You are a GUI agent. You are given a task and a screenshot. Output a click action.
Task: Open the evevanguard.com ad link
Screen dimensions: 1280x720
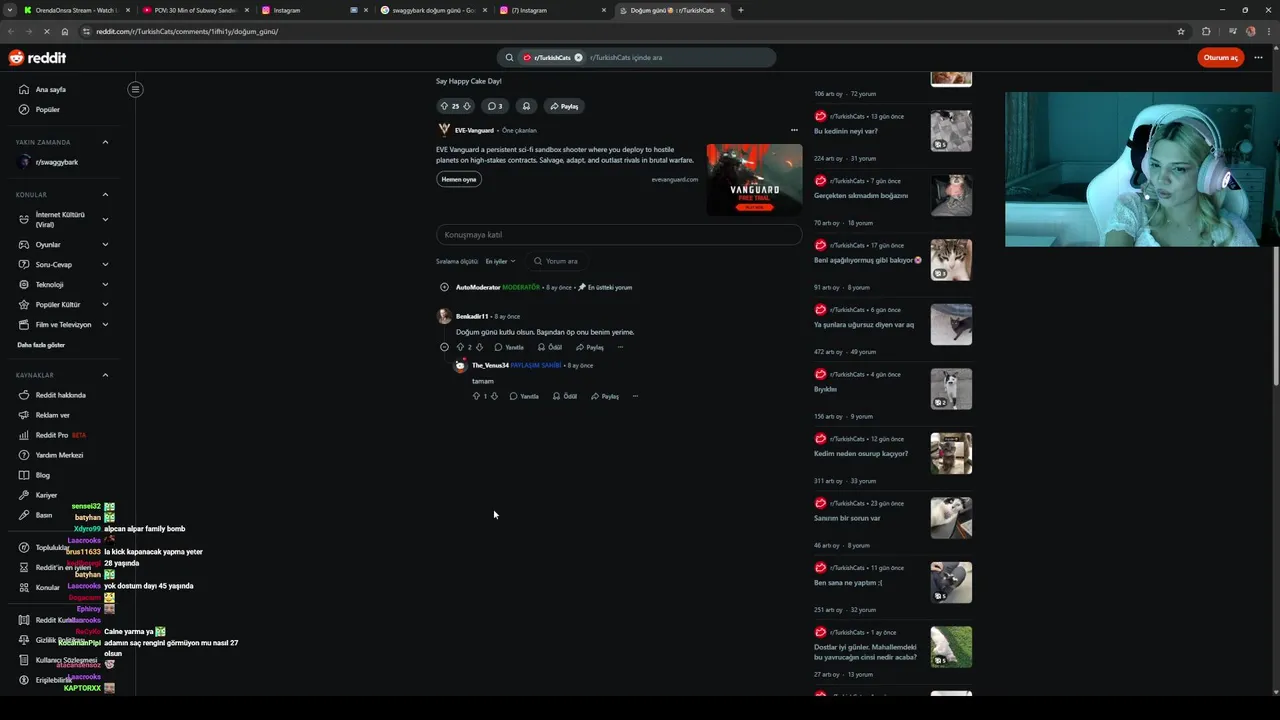point(675,179)
